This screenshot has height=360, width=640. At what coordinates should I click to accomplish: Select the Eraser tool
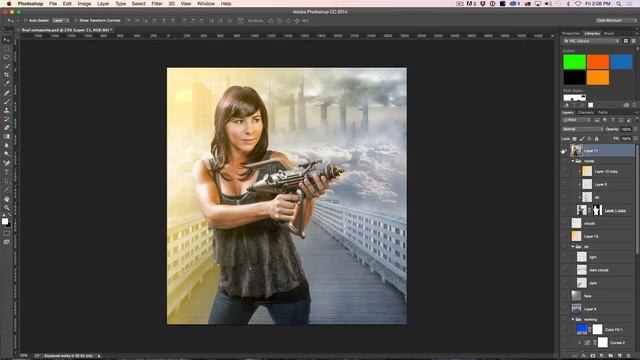point(7,128)
